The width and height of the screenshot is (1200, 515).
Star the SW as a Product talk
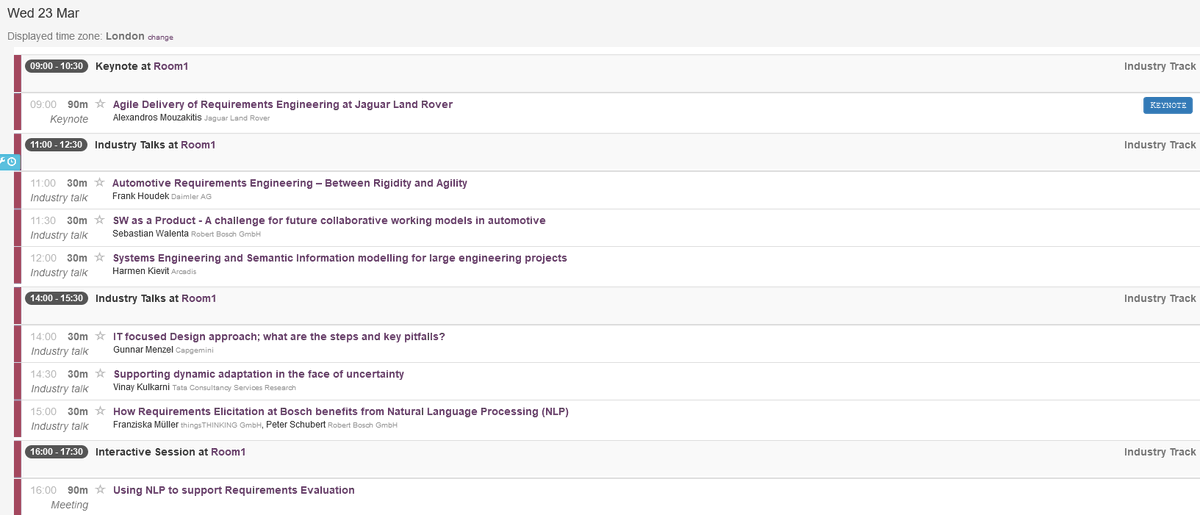tap(100, 220)
